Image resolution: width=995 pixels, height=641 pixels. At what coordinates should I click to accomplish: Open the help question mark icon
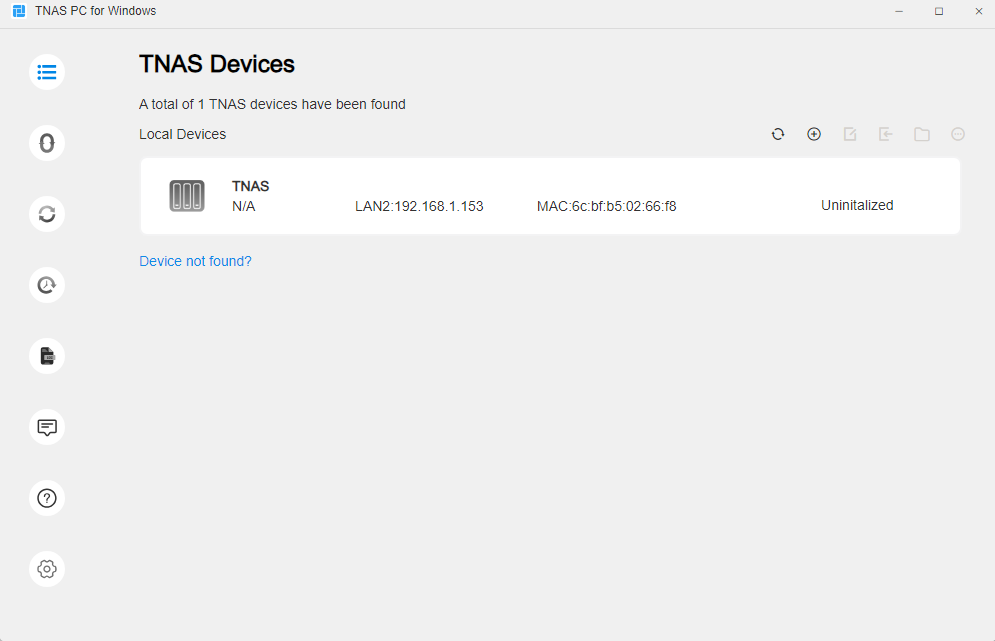(47, 498)
